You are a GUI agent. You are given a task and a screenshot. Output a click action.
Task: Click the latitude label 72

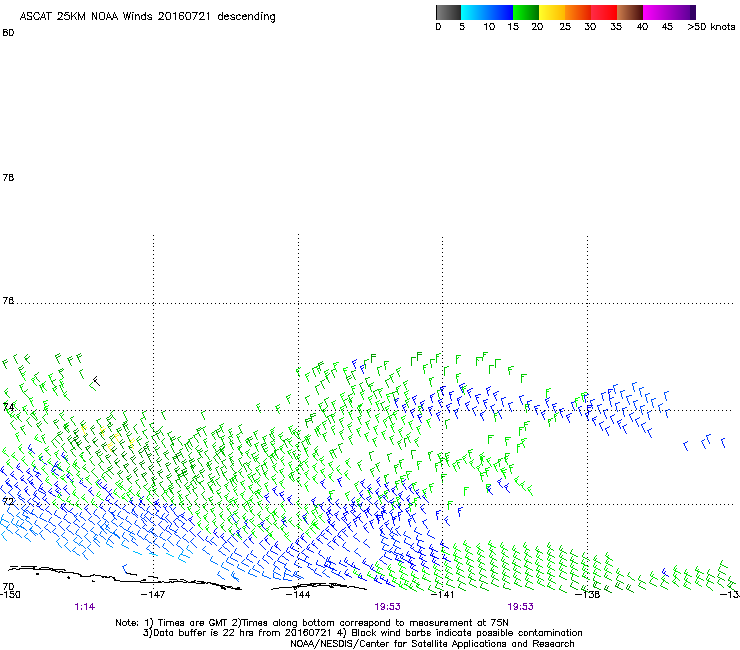8,501
